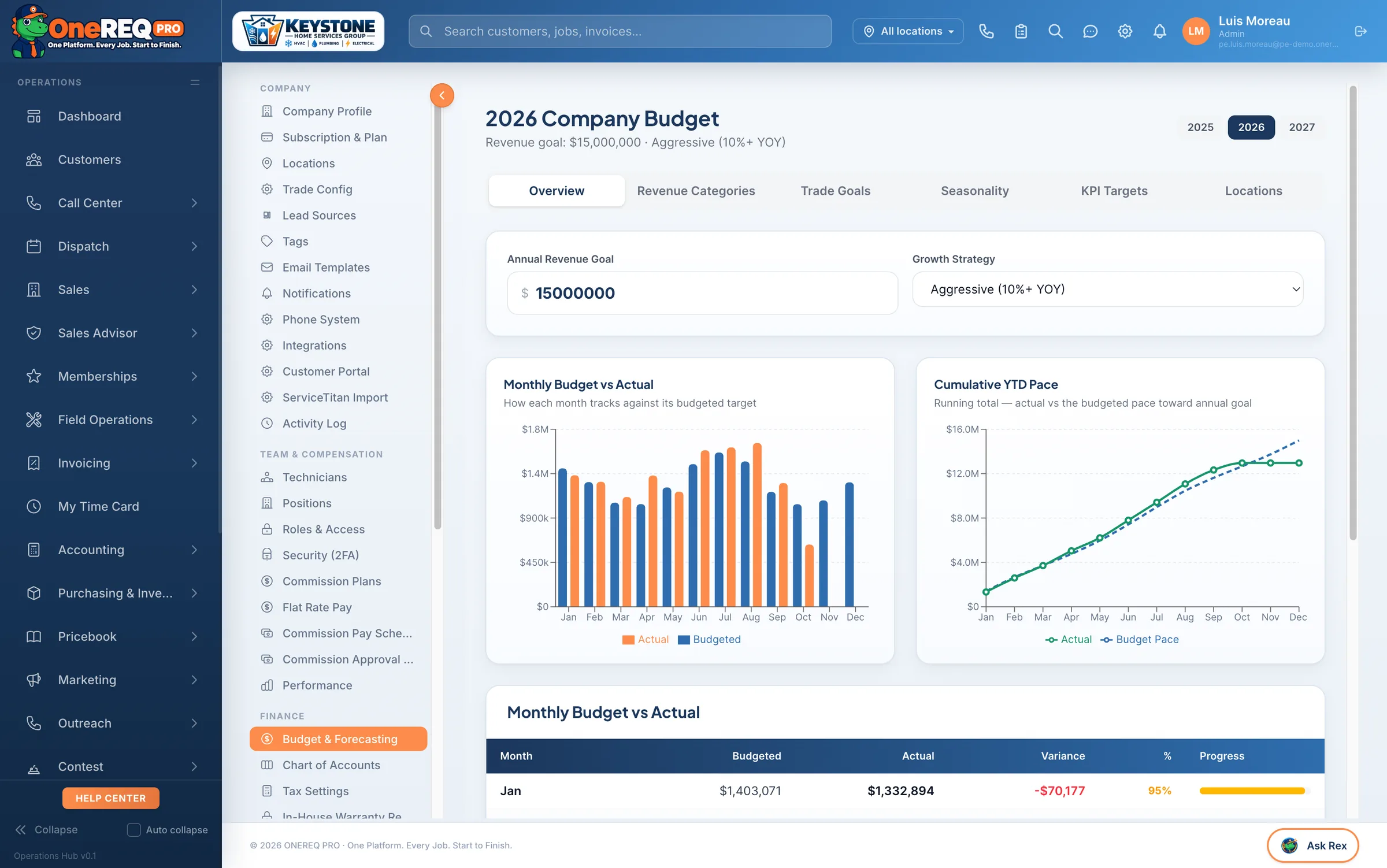Toggle the Budgeted bar series legend
Screen dimensions: 1387x868
click(x=709, y=639)
